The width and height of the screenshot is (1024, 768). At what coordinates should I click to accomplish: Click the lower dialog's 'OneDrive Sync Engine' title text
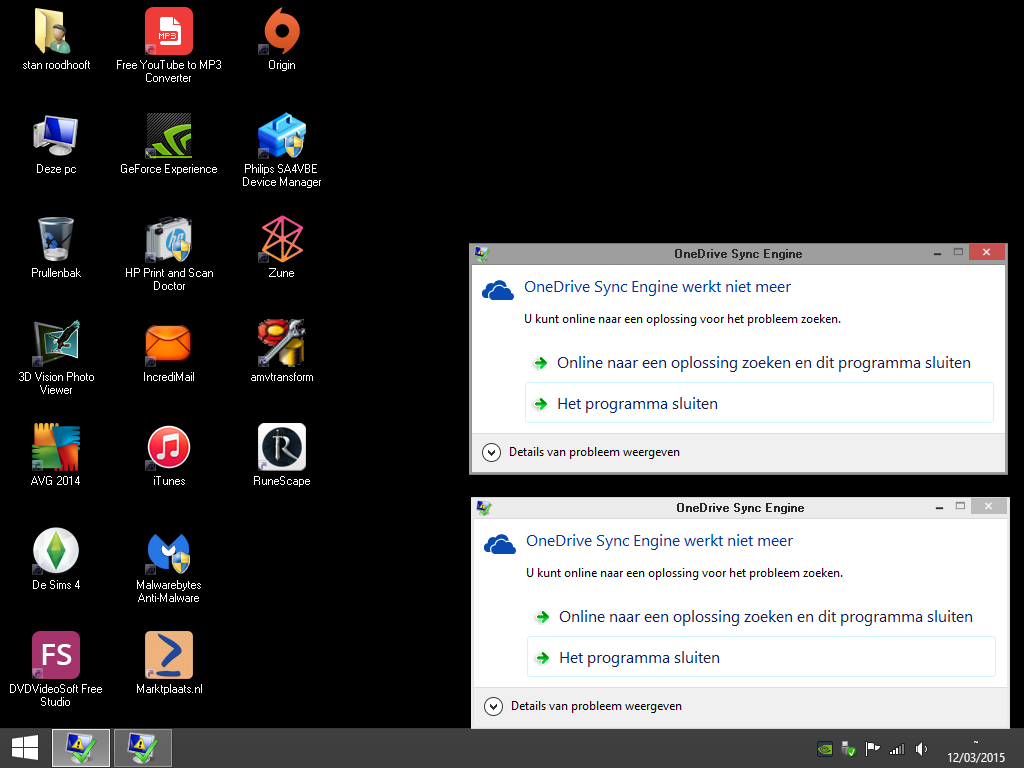[x=740, y=508]
